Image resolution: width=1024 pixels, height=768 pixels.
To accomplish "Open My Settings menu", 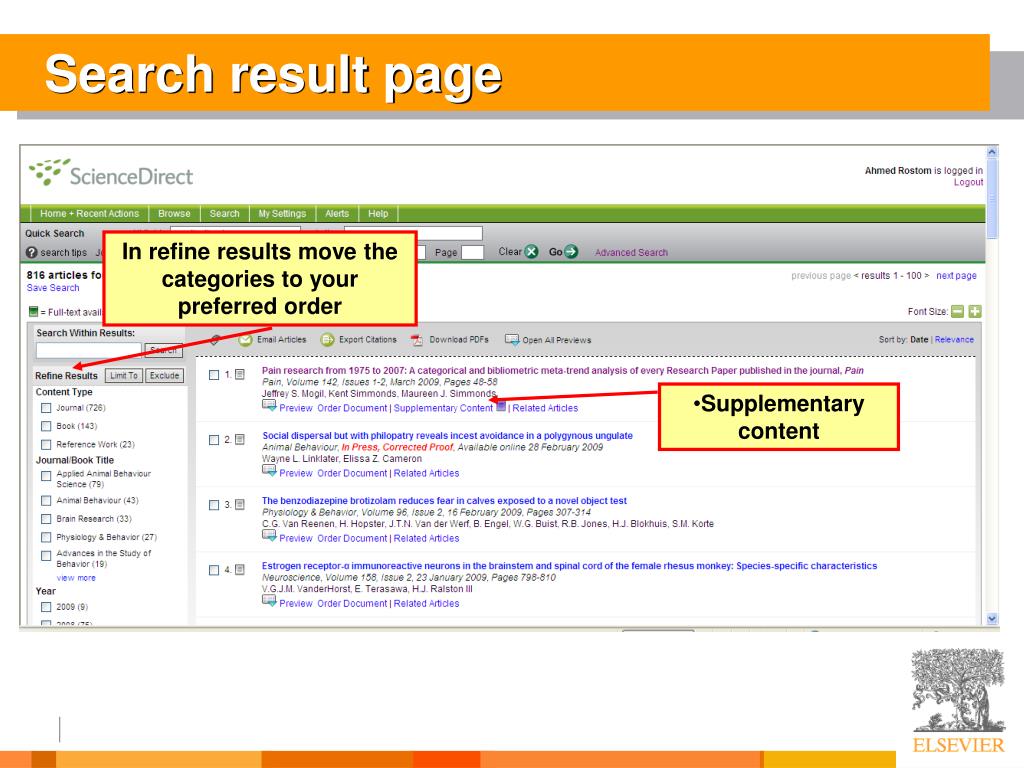I will (282, 214).
